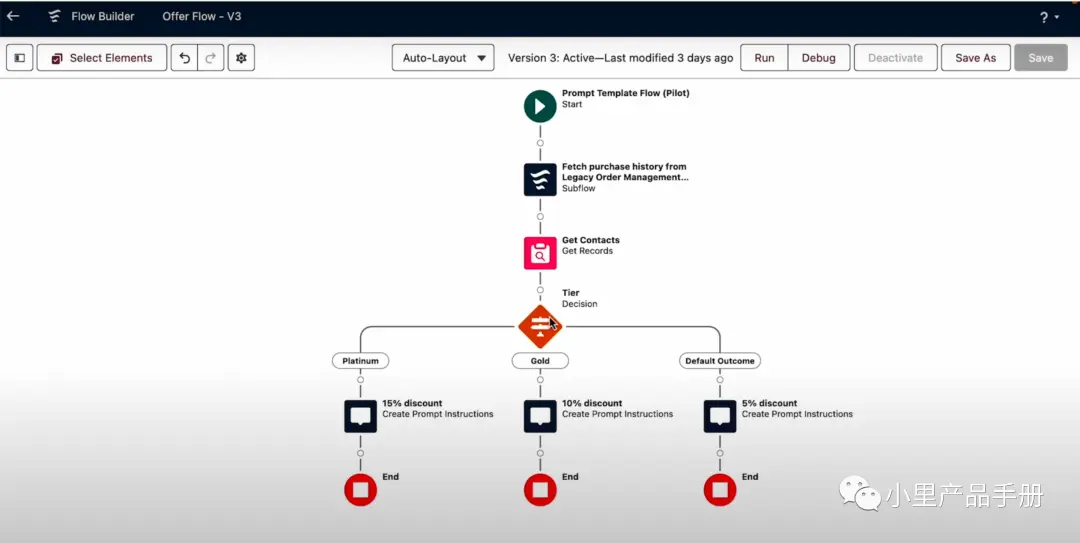1080x543 pixels.
Task: Add element between subflow and Get Contacts
Action: tap(540, 216)
